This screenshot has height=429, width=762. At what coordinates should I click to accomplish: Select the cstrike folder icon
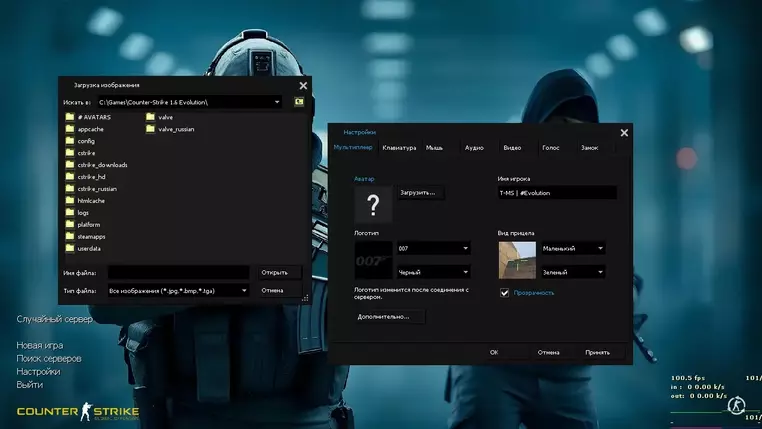tap(70, 153)
